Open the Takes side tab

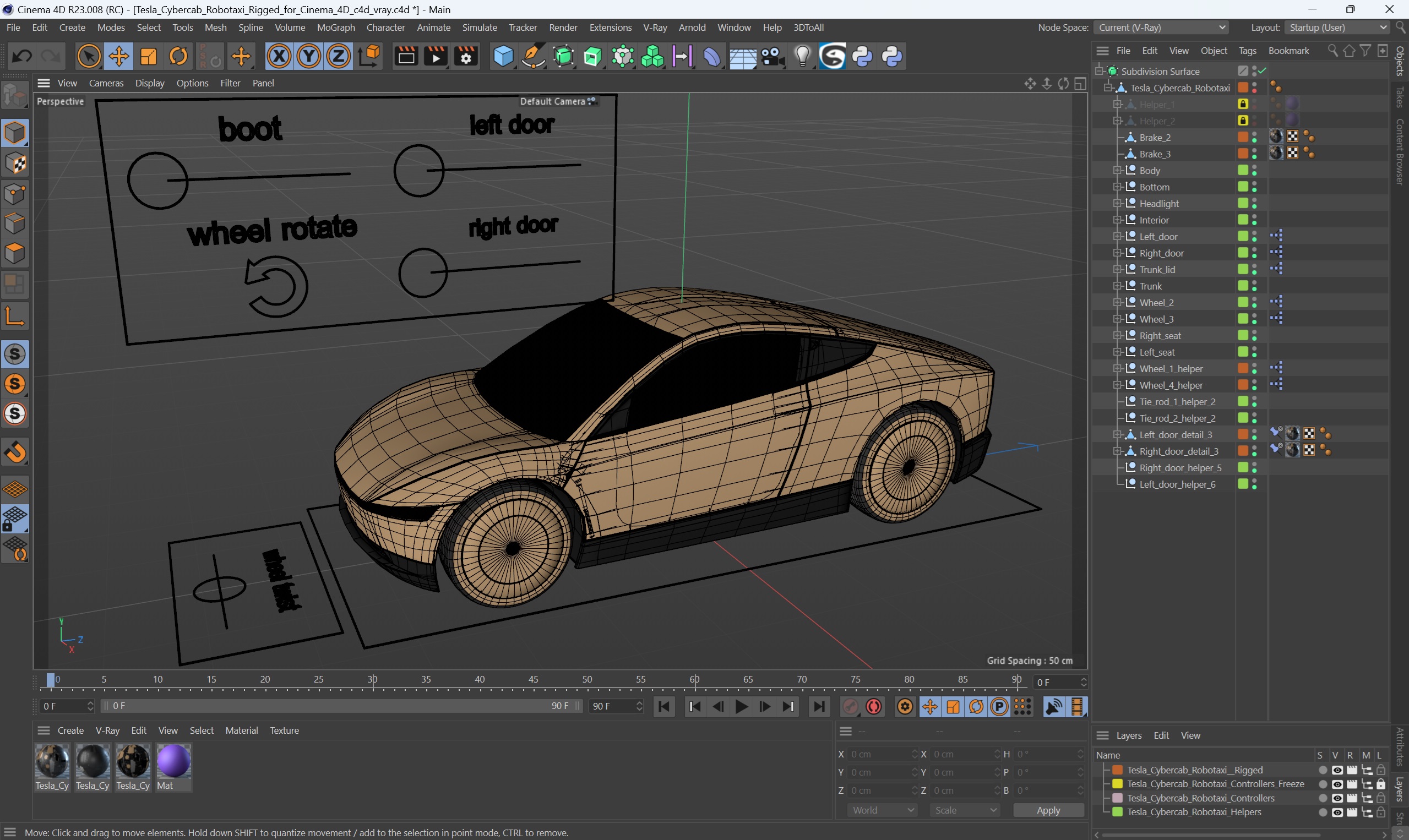[1401, 97]
